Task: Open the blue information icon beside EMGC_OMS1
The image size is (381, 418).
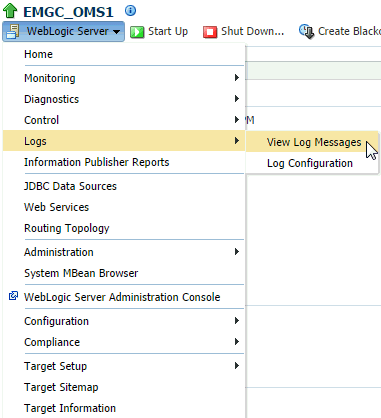Action: tap(130, 11)
